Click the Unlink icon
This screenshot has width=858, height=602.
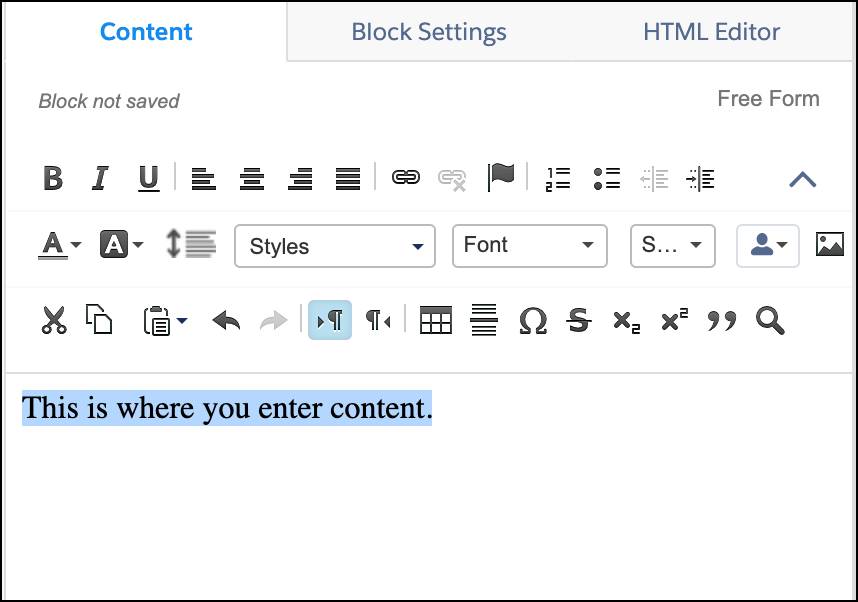(453, 180)
